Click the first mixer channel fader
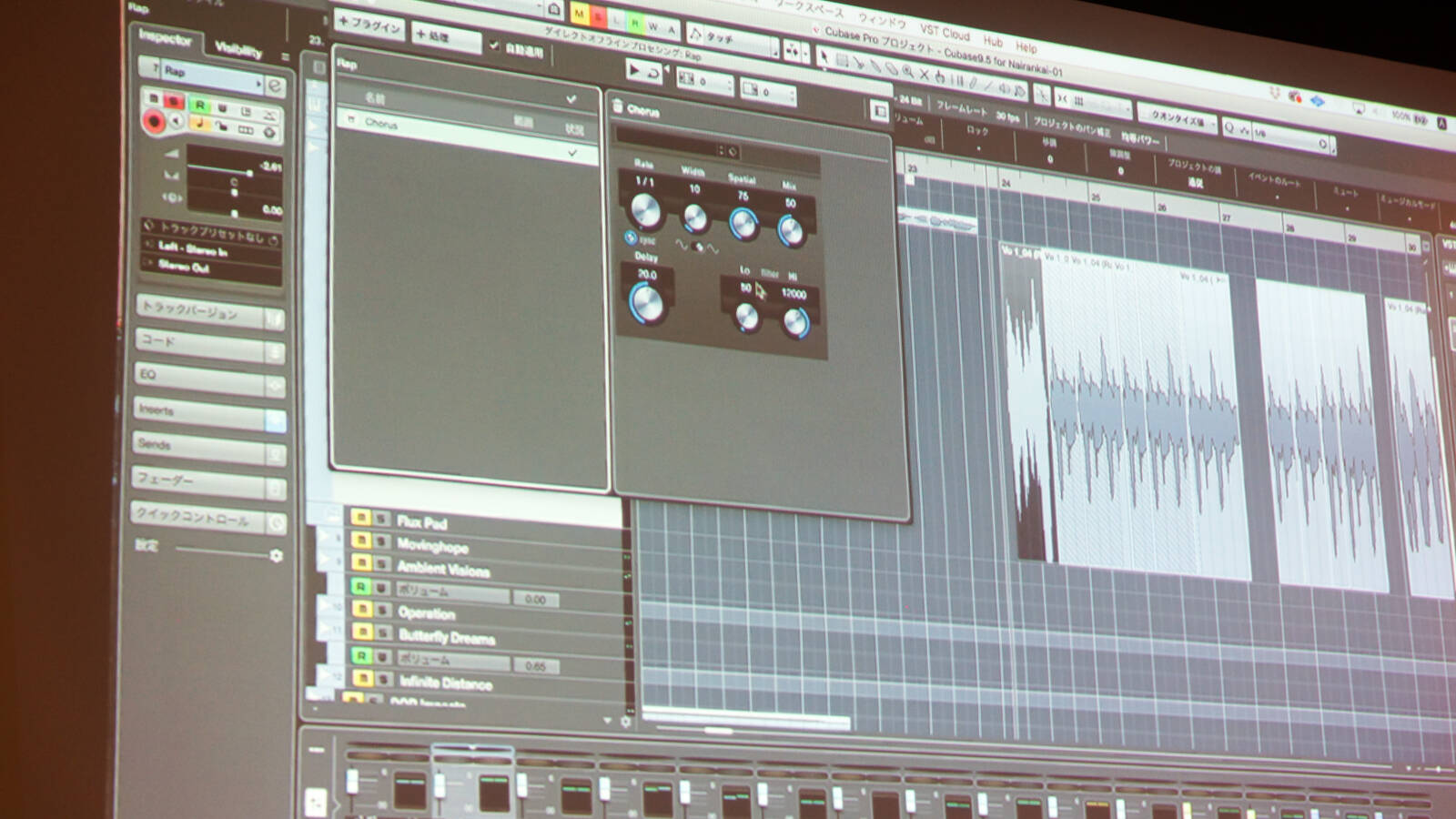This screenshot has height=819, width=1456. pos(352,781)
